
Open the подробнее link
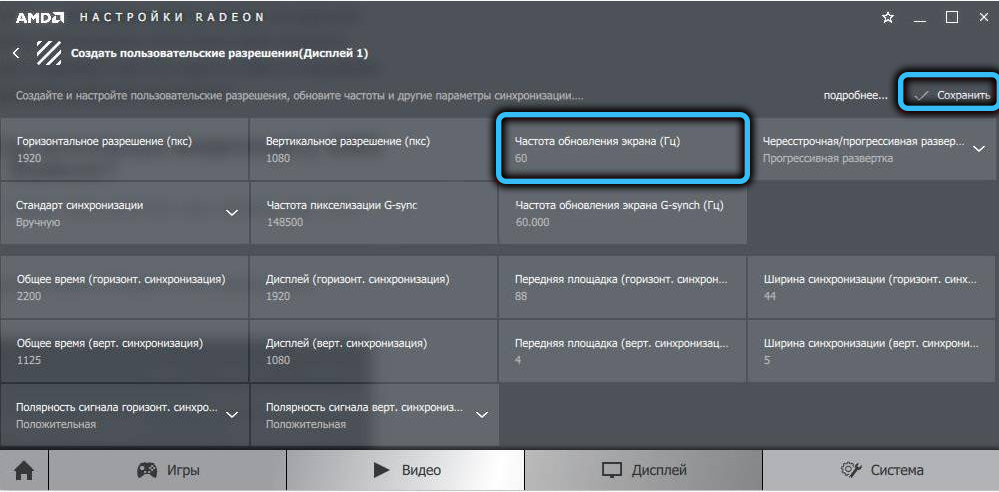[x=855, y=95]
